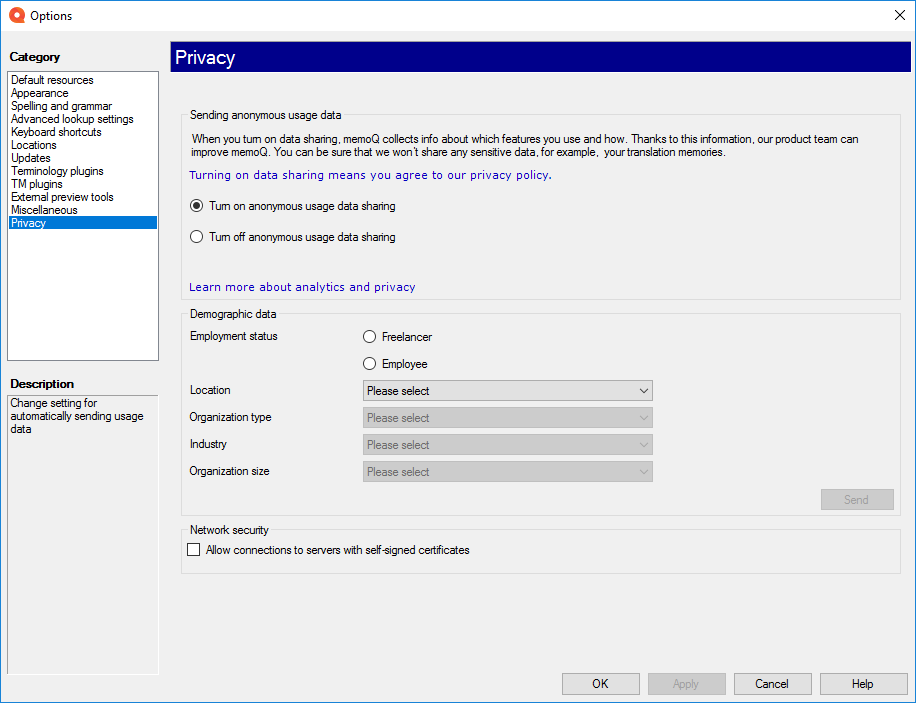This screenshot has width=916, height=703.
Task: Open Default resources category
Action: [83, 80]
